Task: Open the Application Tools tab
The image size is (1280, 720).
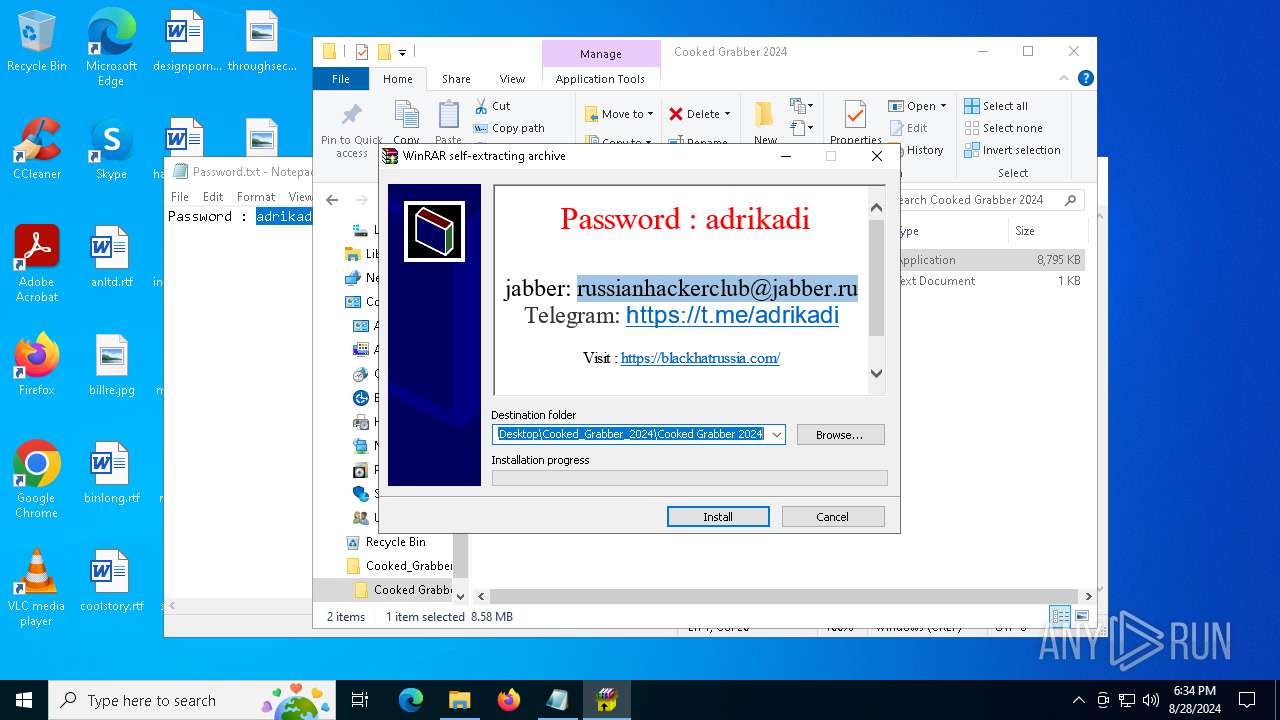Action: pos(600,79)
